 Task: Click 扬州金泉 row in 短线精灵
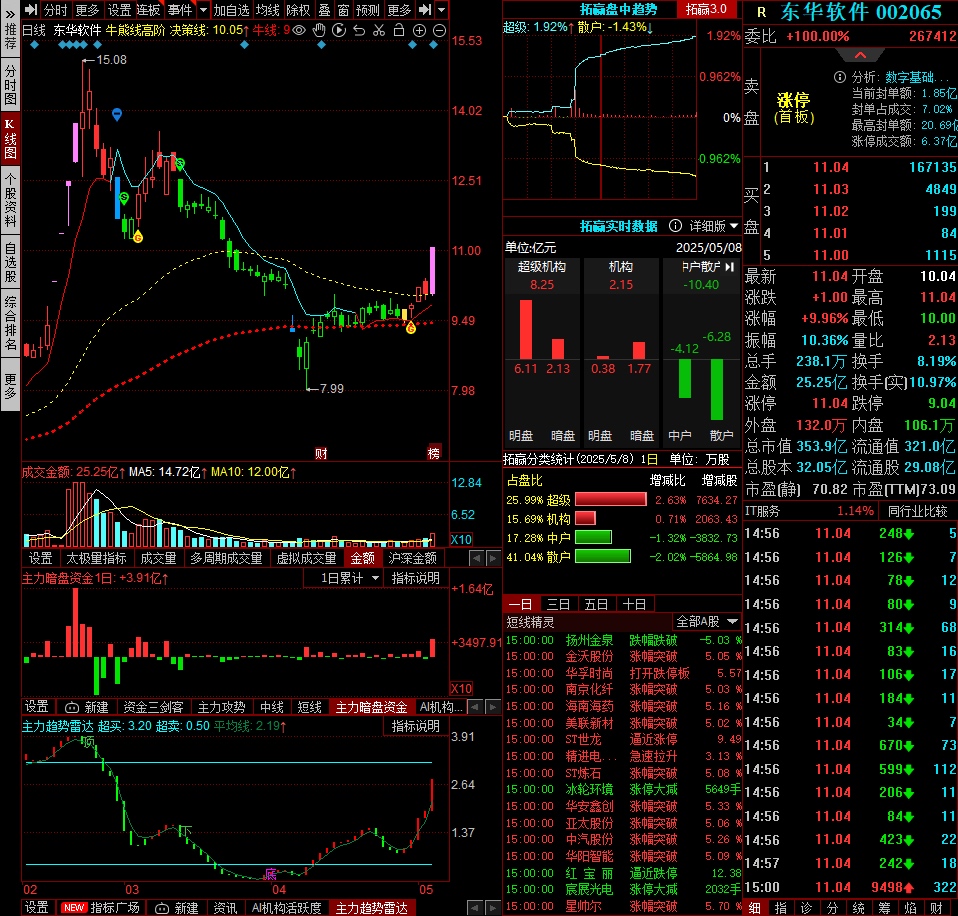tap(623, 640)
